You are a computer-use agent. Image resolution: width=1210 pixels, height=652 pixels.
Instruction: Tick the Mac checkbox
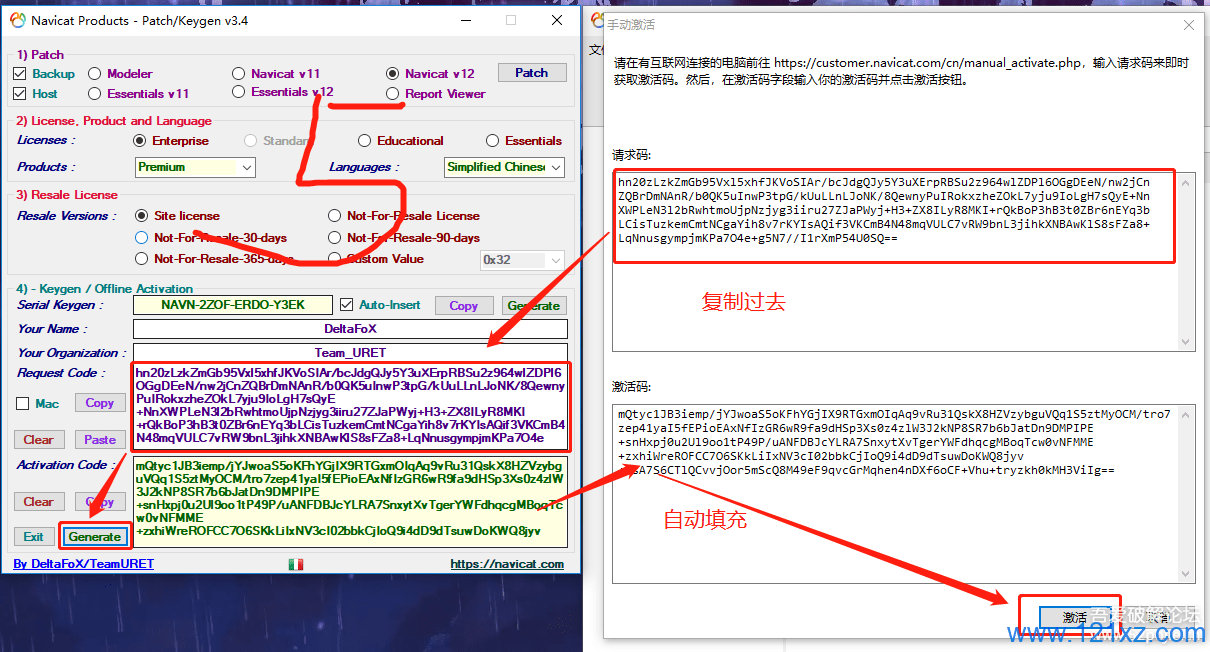coord(22,404)
